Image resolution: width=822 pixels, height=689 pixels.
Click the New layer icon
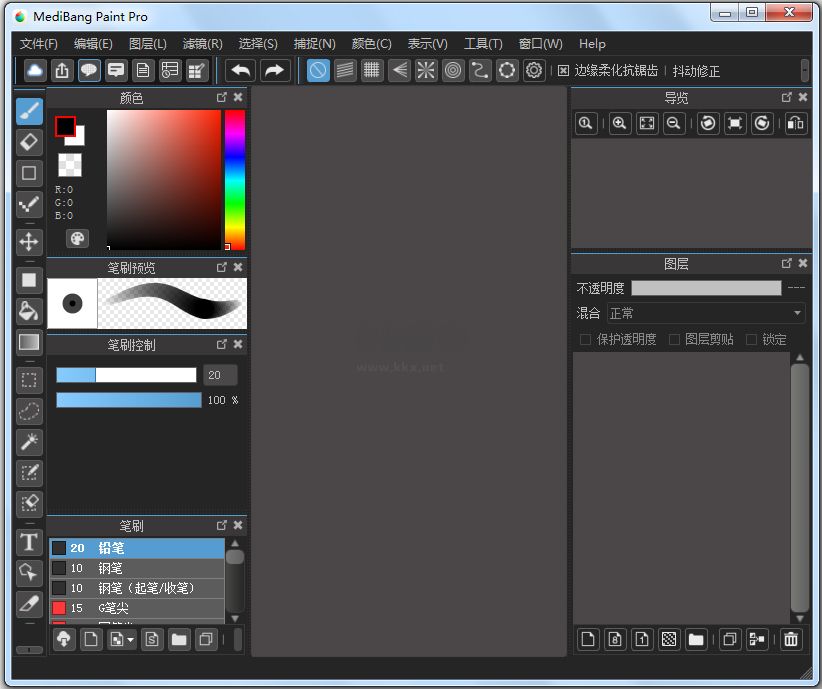tap(588, 639)
